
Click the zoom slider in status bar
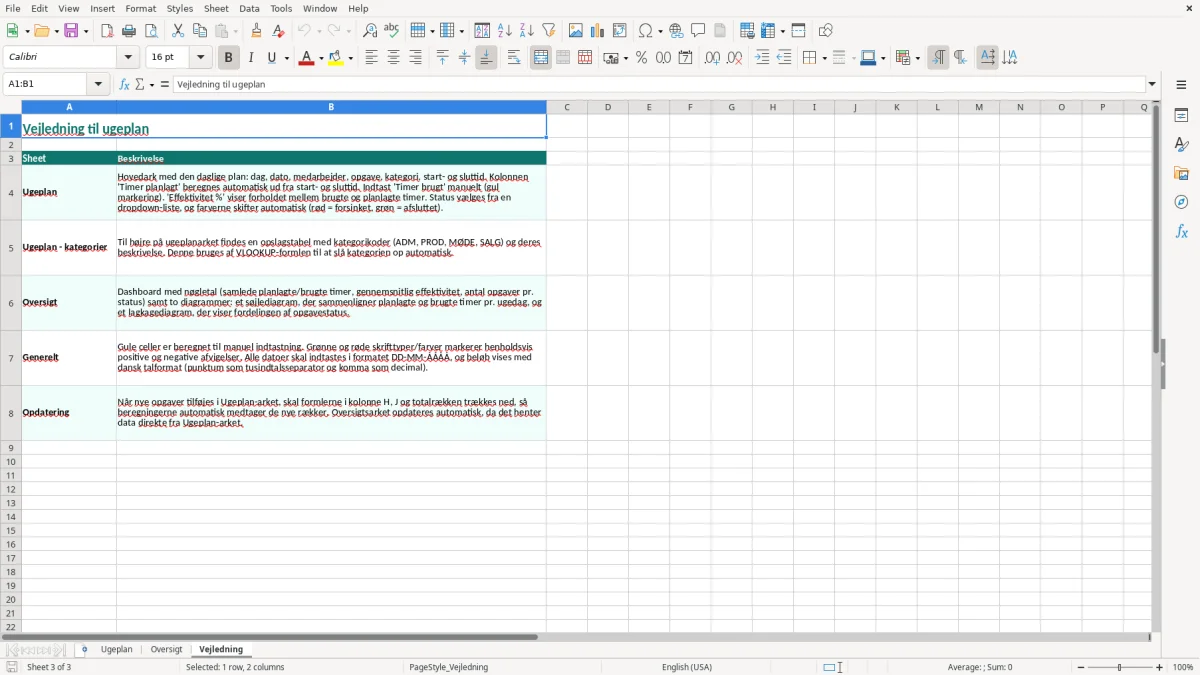click(1120, 667)
